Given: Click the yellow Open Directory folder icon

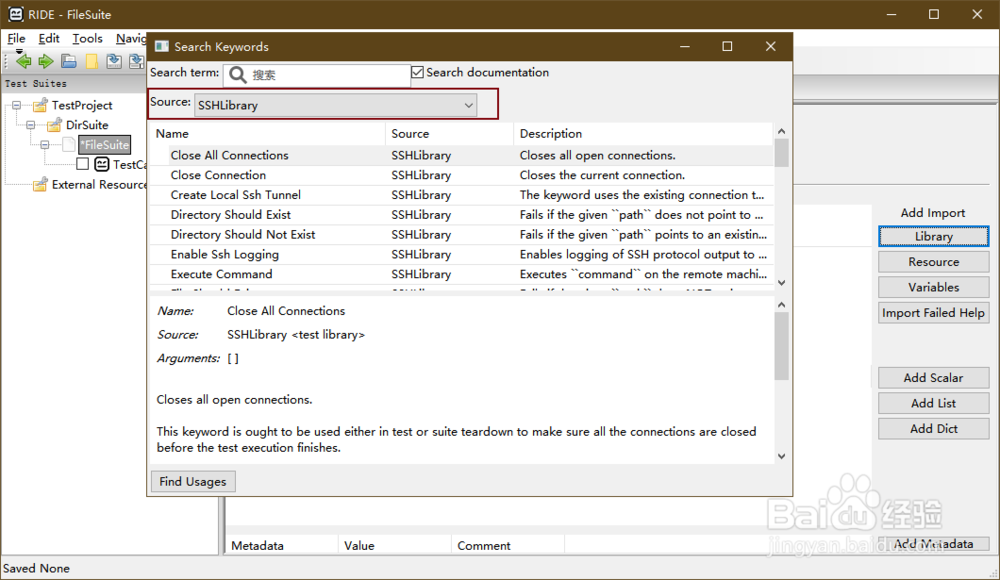Looking at the screenshot, I should coord(92,61).
